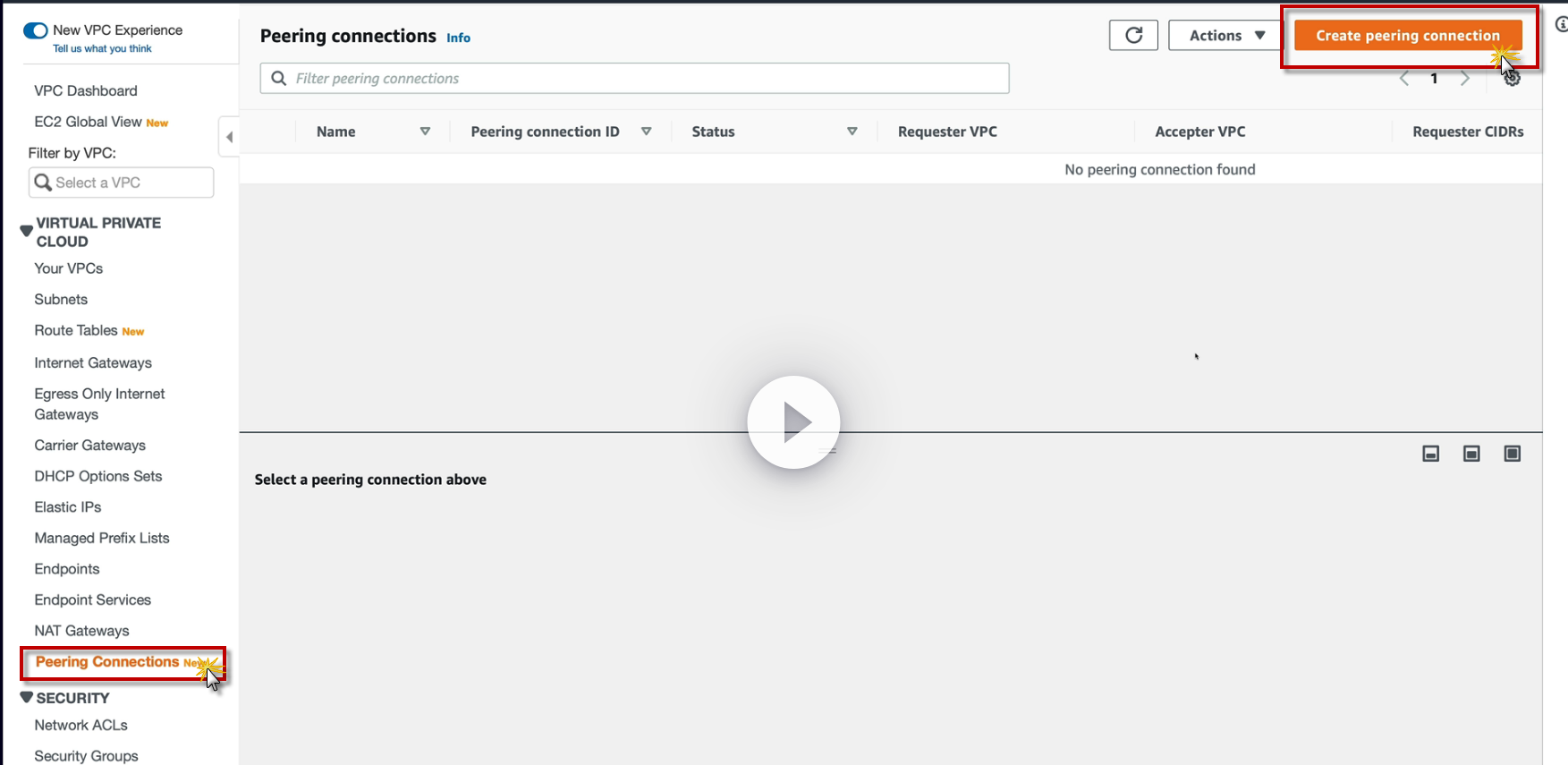Go to NAT Gateways
1568x765 pixels.
[x=81, y=631]
